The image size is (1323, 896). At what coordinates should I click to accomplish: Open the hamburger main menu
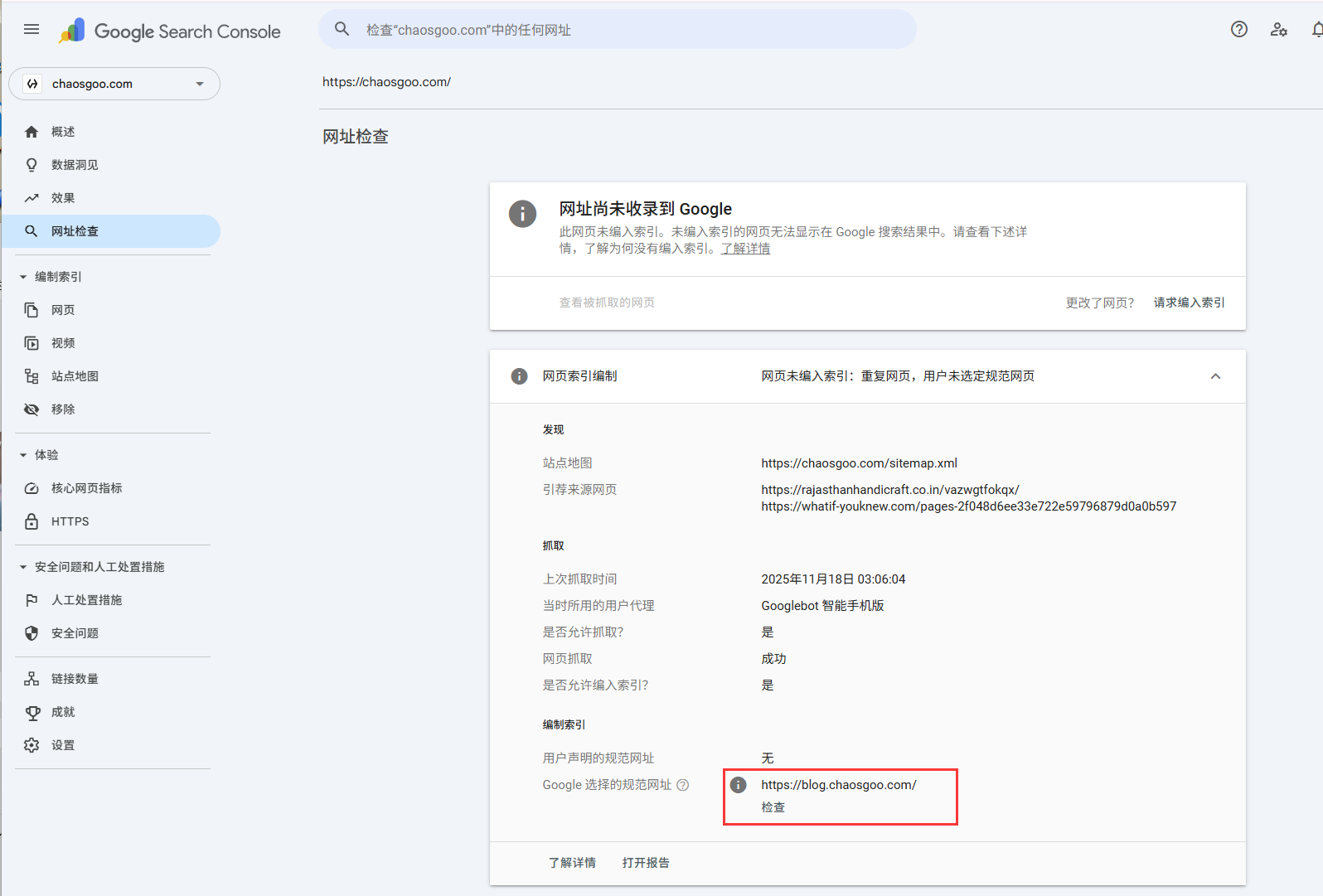31,30
